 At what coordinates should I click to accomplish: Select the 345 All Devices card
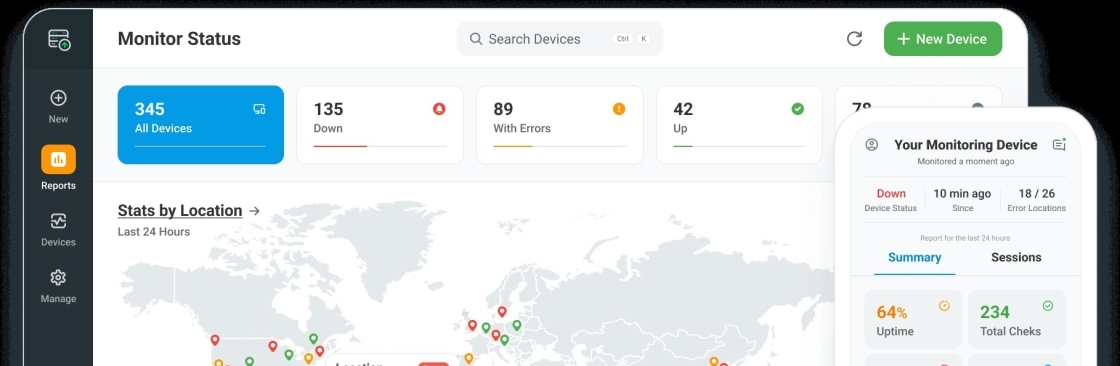[201, 124]
